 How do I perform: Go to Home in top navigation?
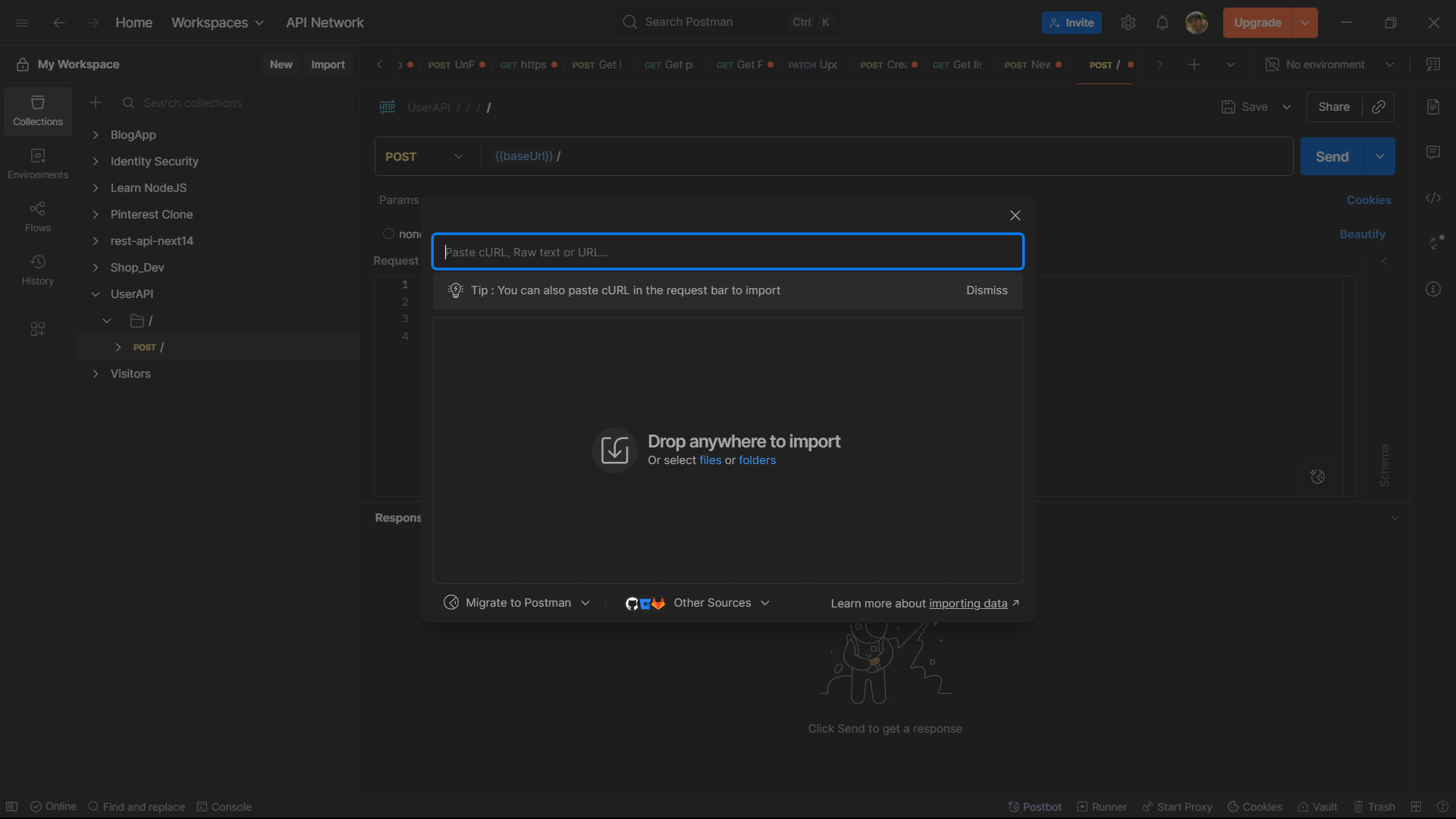tap(133, 23)
